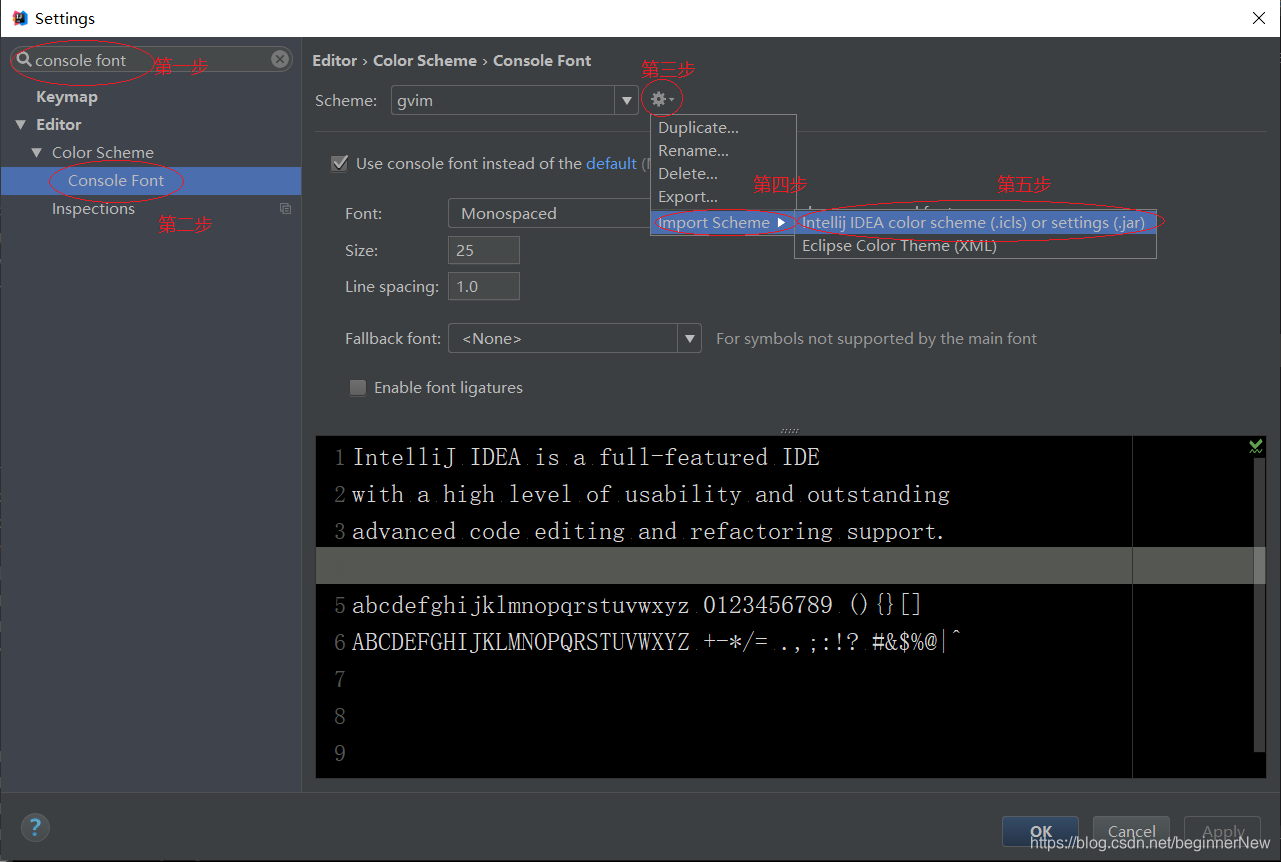Click the Import Scheme submenu arrow
The width and height of the screenshot is (1281, 862).
781,222
